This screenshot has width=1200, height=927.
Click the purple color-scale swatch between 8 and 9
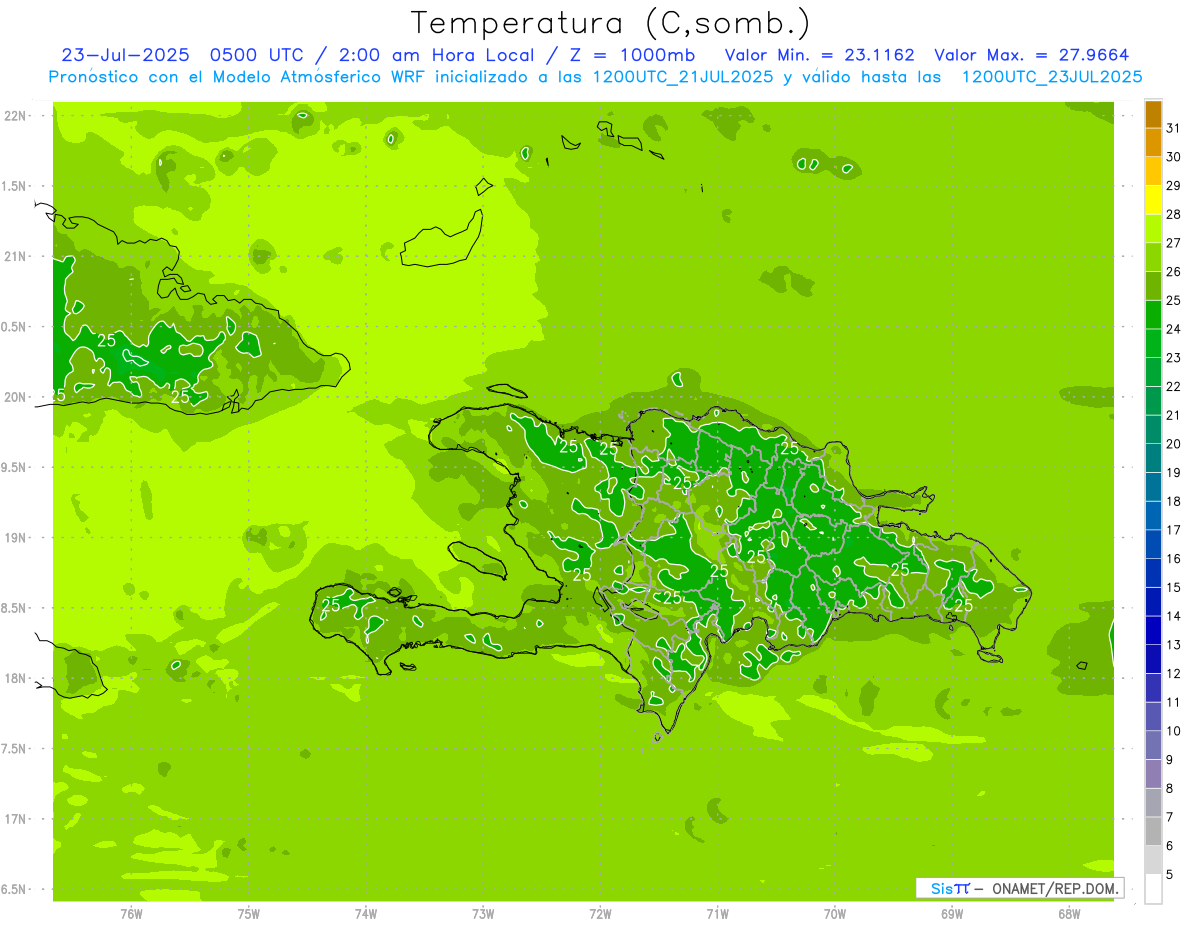tap(1154, 774)
